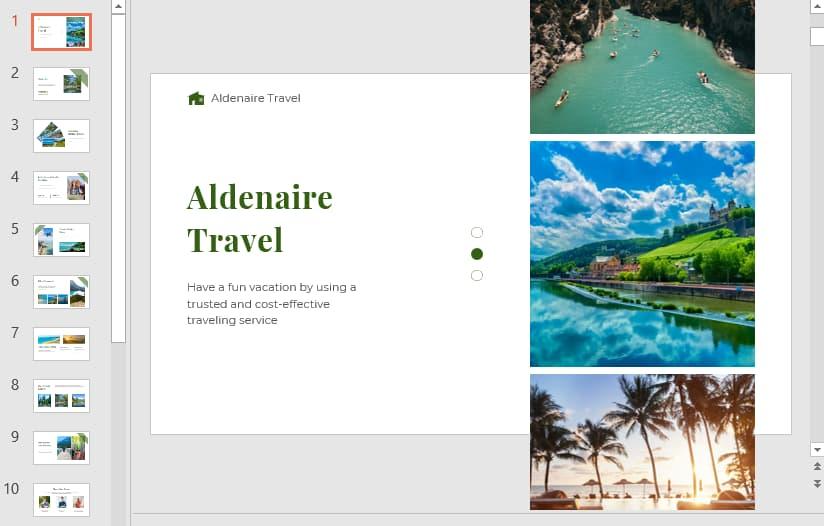This screenshot has width=824, height=526.
Task: Select the slide 2 thumbnail
Action: [61, 84]
